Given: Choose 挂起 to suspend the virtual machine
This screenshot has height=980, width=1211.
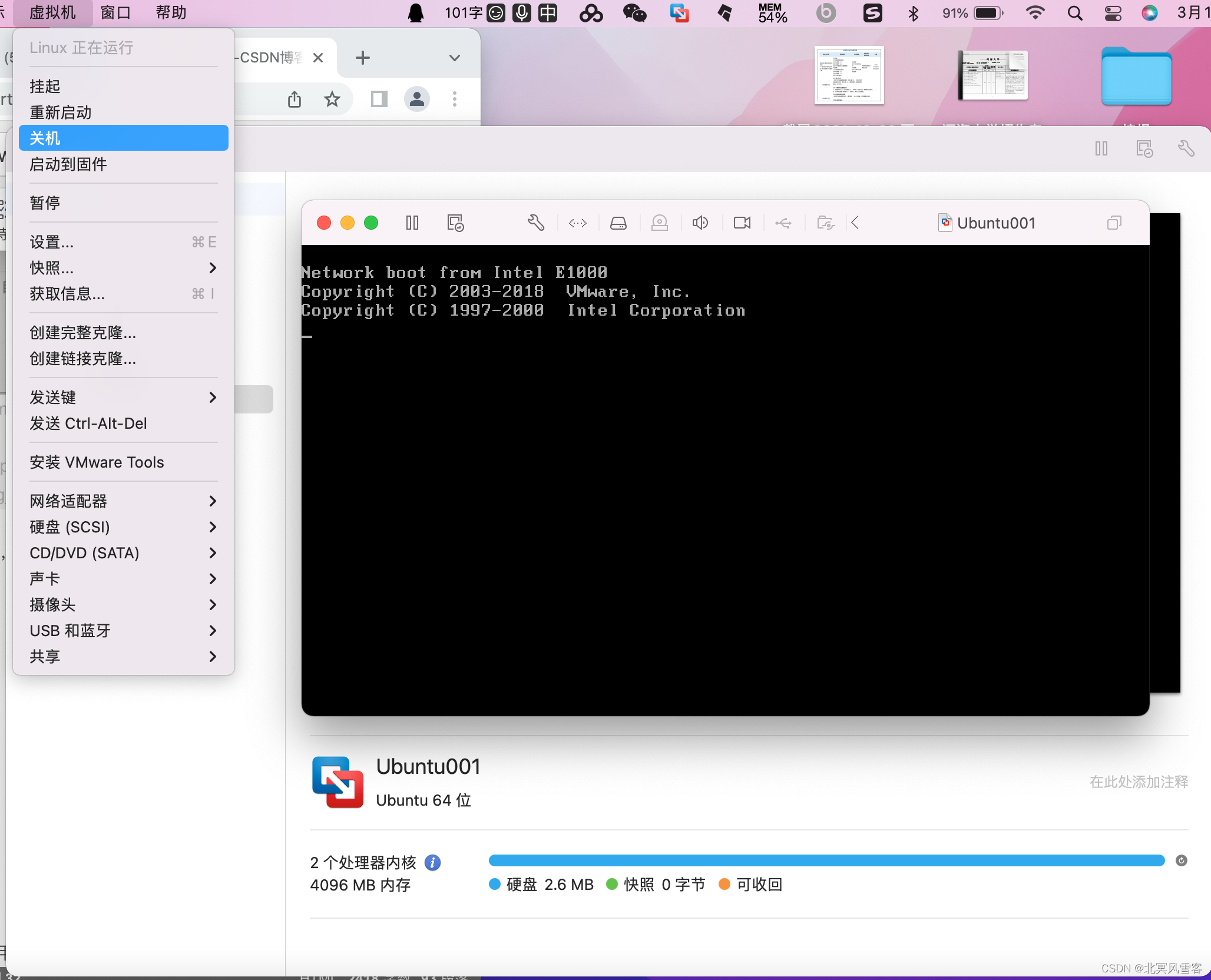Looking at the screenshot, I should coord(123,86).
